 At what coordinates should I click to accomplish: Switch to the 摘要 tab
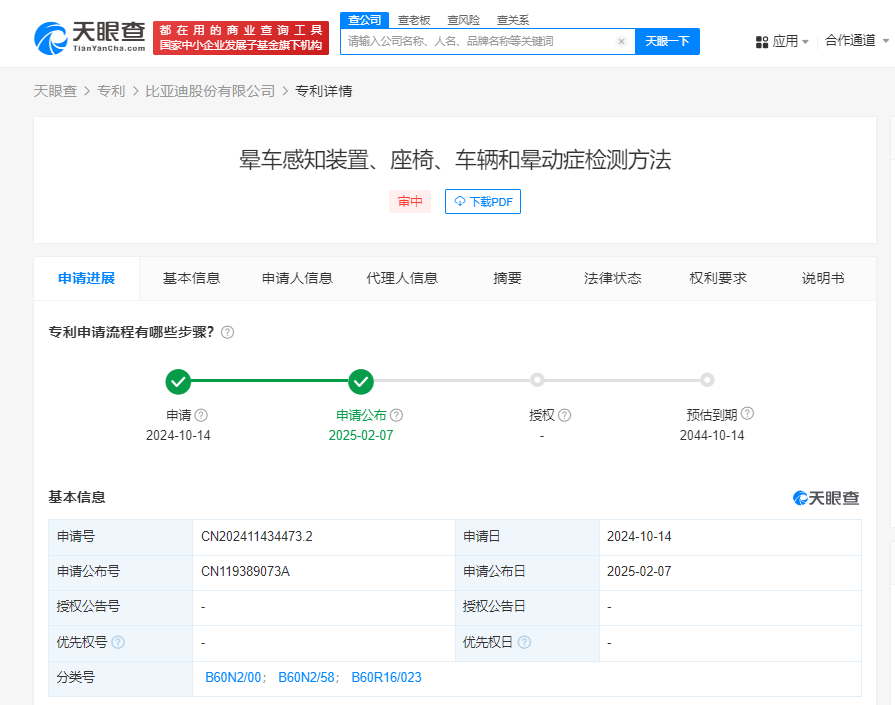pyautogui.click(x=507, y=278)
